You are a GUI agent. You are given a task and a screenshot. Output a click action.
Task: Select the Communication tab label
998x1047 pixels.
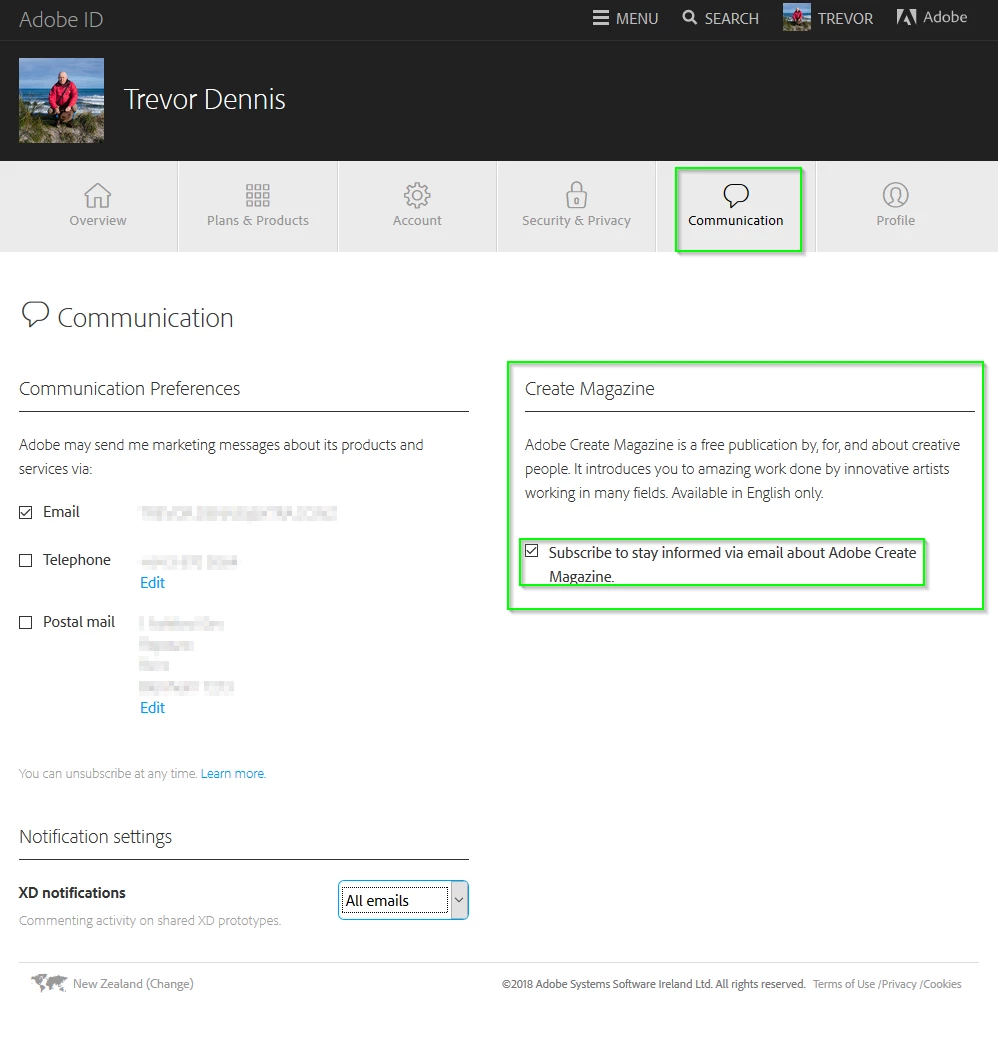coord(736,220)
